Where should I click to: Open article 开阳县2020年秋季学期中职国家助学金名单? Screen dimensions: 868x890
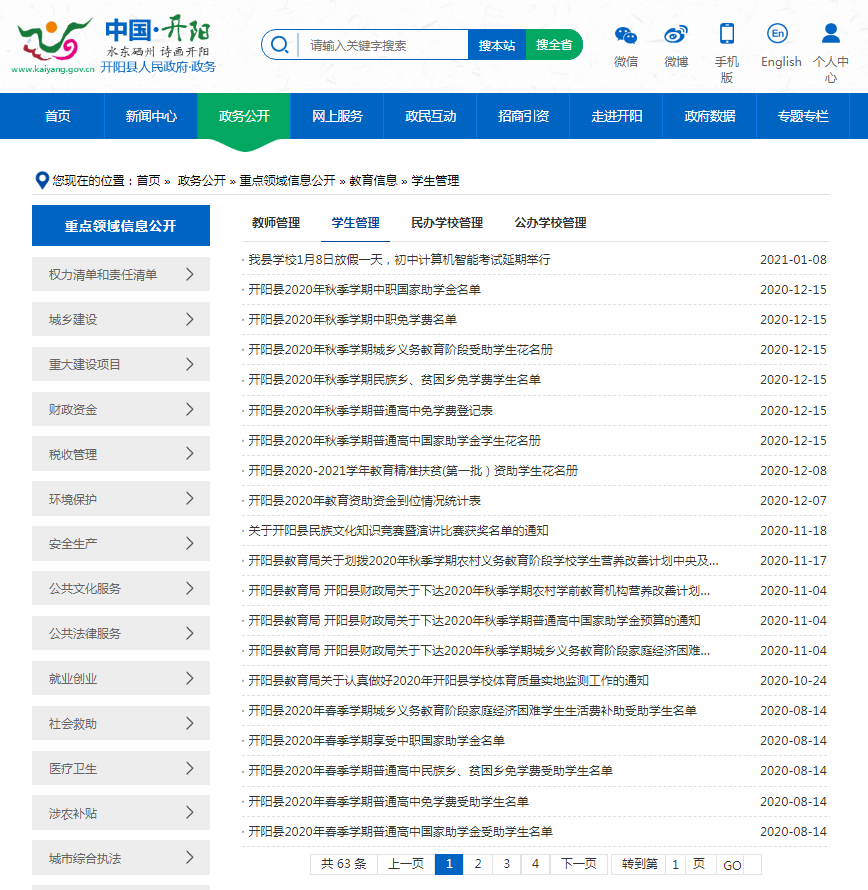pos(365,290)
